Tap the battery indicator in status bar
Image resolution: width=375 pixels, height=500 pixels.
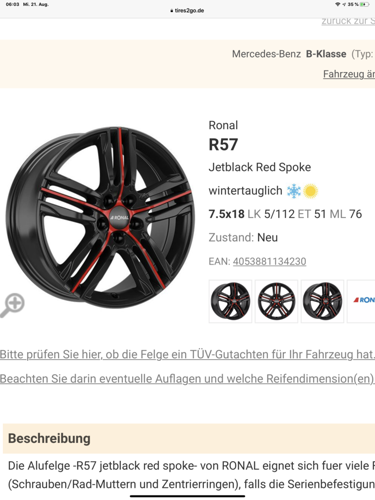point(364,4)
